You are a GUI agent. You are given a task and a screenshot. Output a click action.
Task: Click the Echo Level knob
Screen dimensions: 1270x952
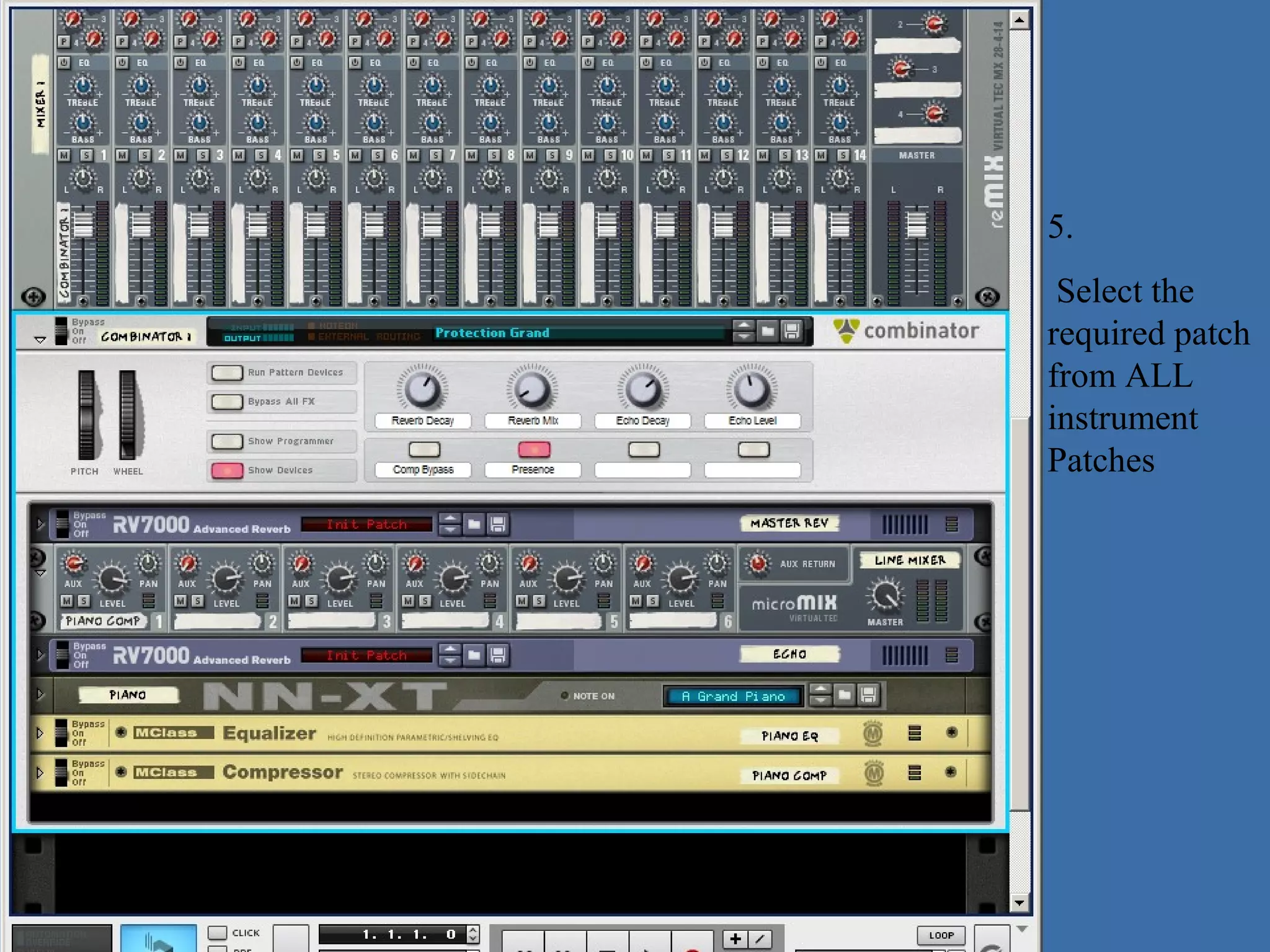point(752,389)
